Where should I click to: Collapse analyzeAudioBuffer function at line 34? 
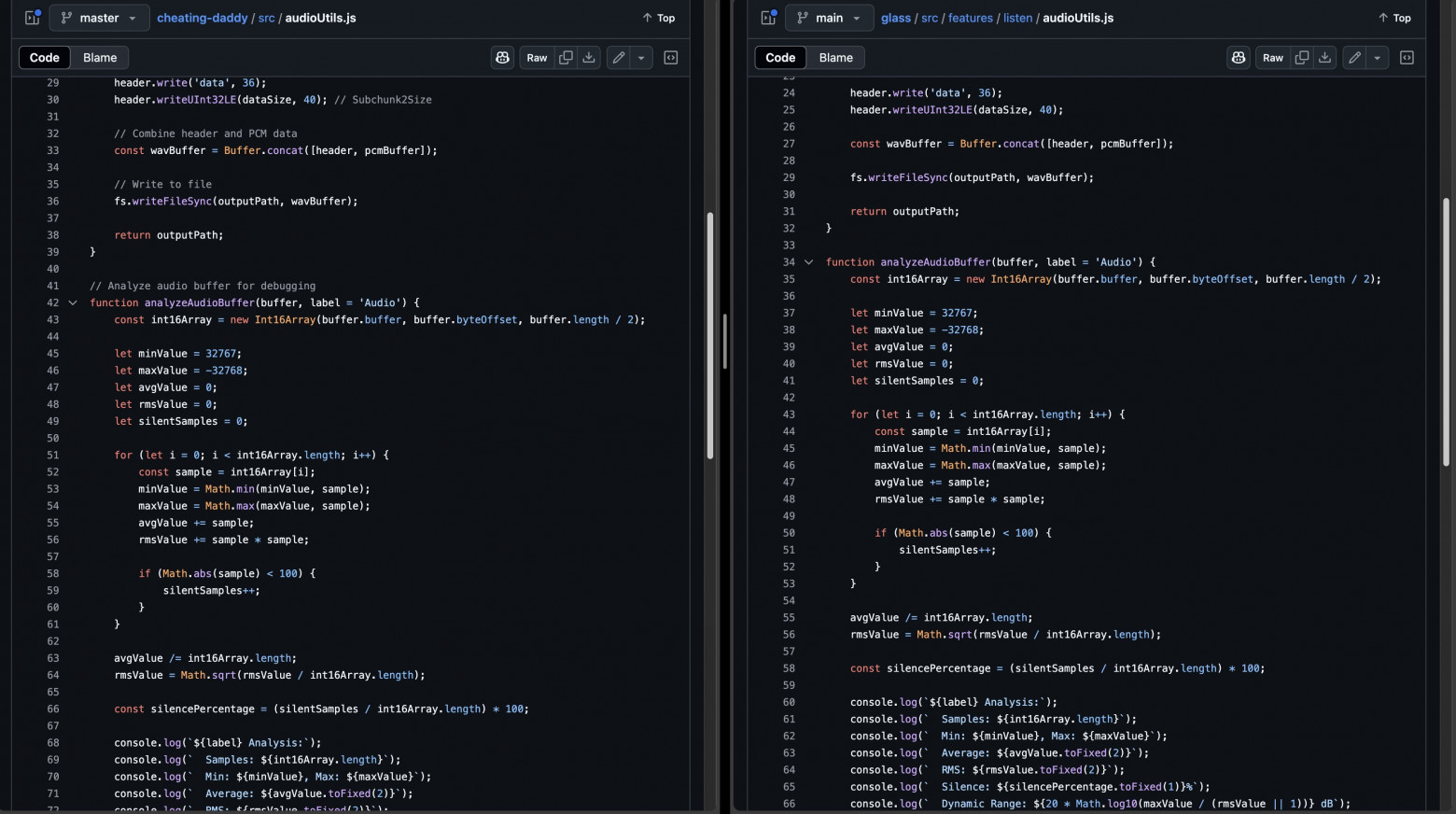click(808, 262)
